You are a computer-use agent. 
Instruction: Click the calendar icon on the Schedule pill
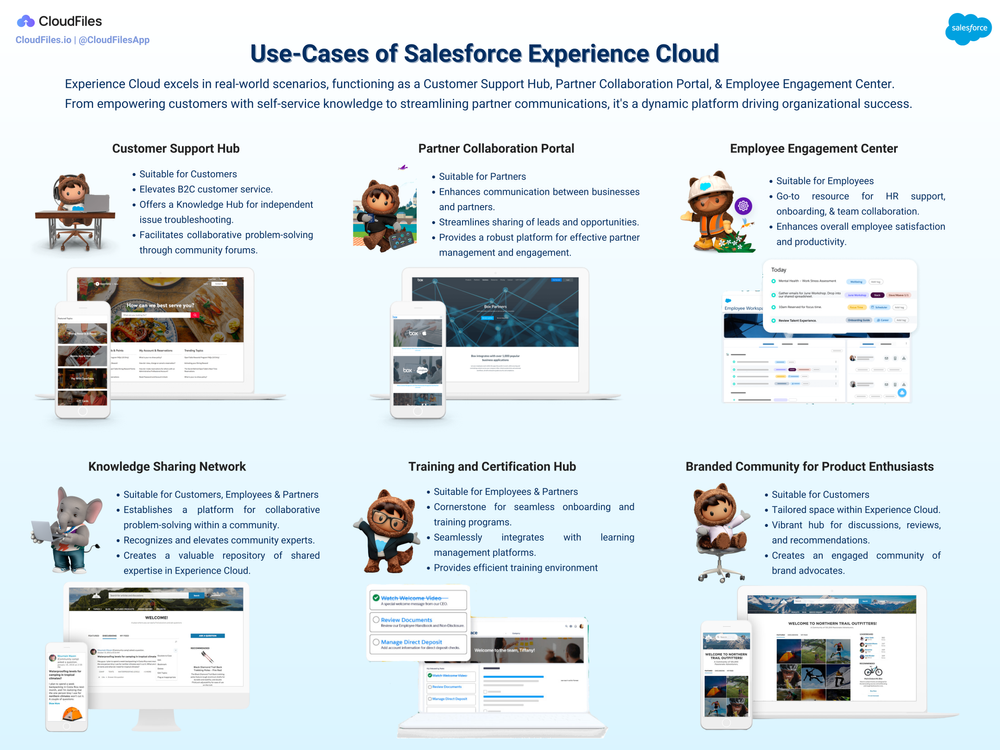[x=872, y=307]
